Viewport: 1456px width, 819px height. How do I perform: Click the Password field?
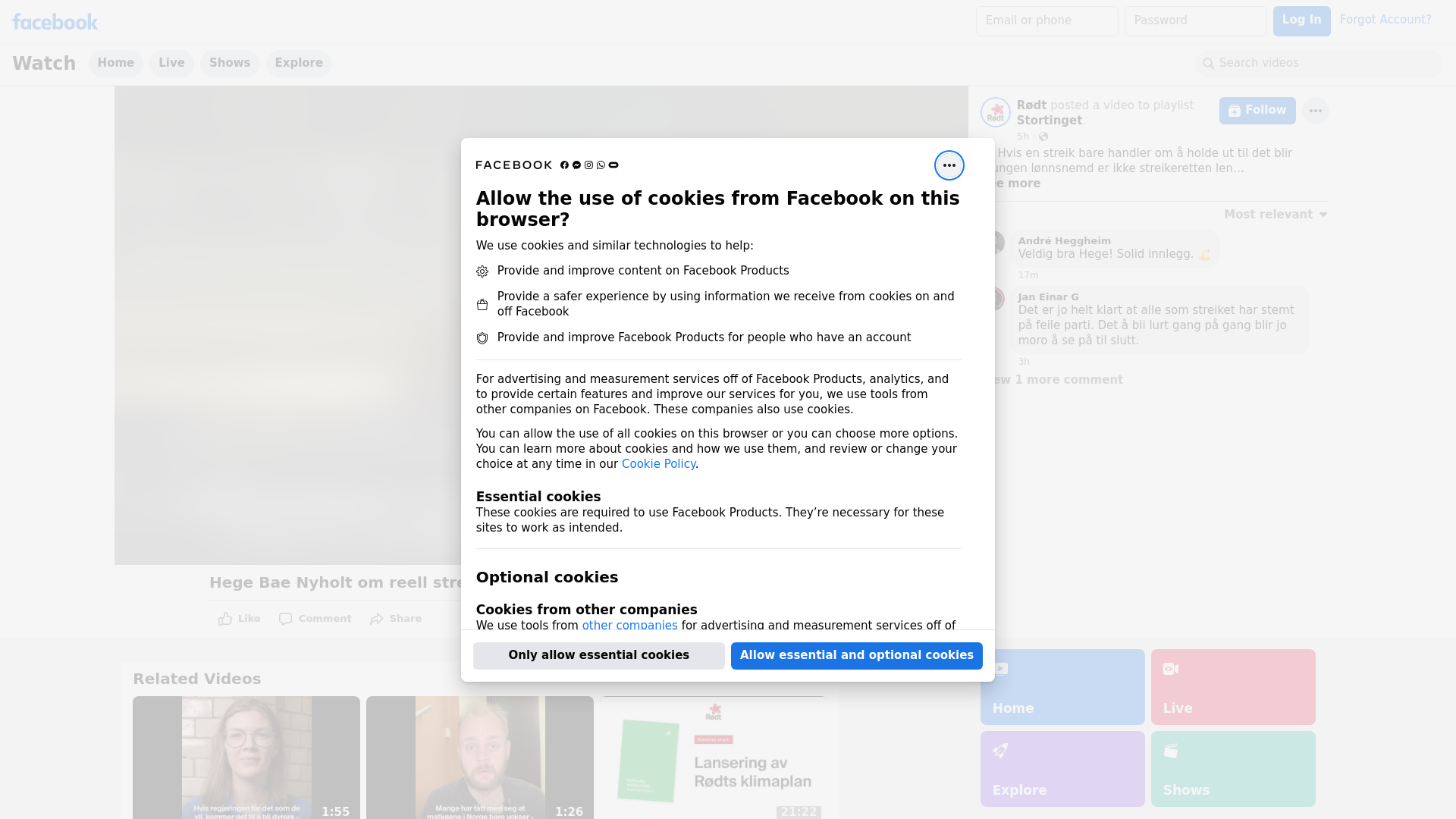point(1195,21)
